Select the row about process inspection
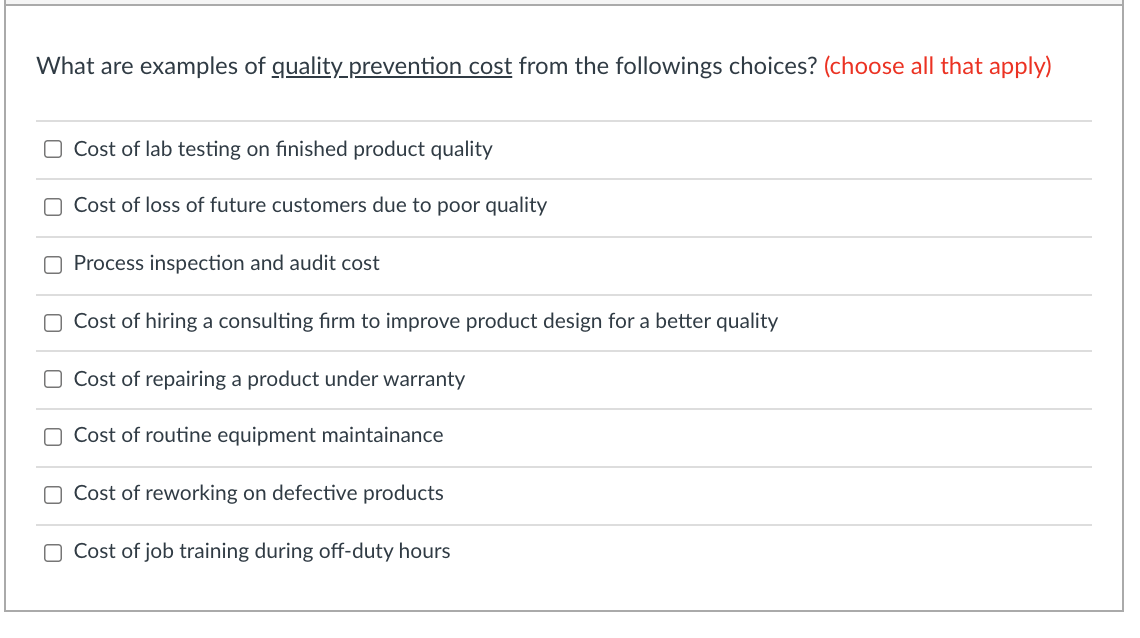The image size is (1140, 638). pos(226,264)
